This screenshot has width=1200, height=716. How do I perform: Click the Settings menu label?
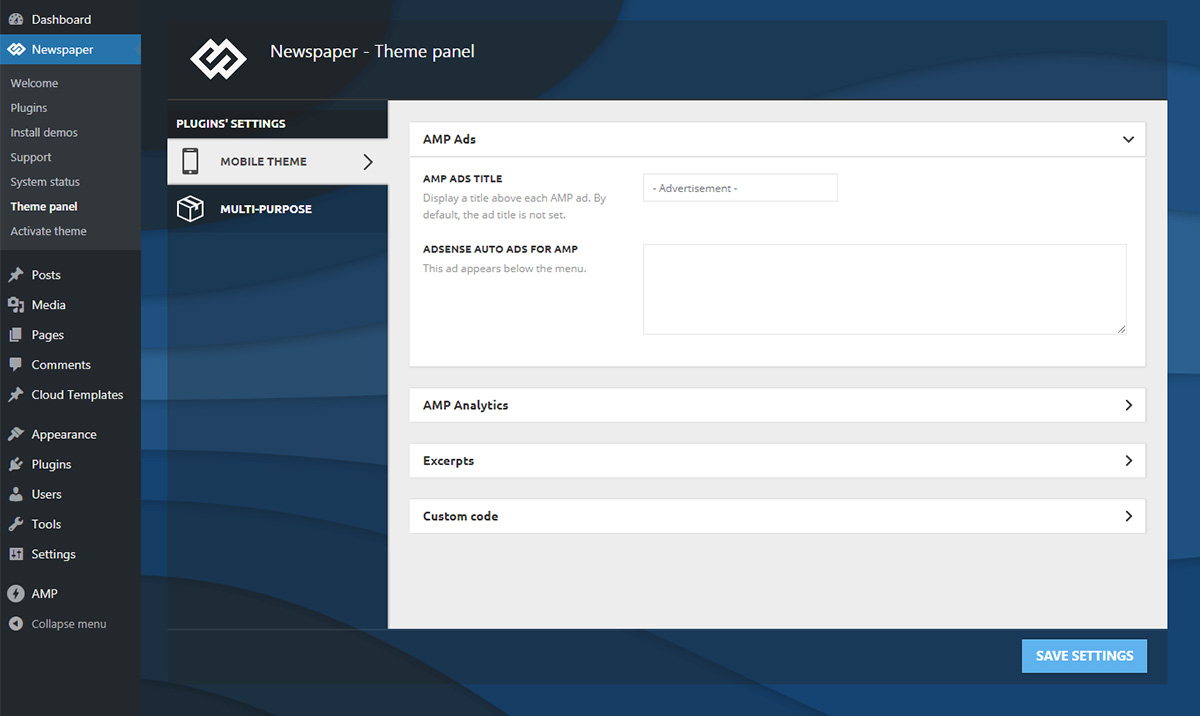click(x=53, y=554)
